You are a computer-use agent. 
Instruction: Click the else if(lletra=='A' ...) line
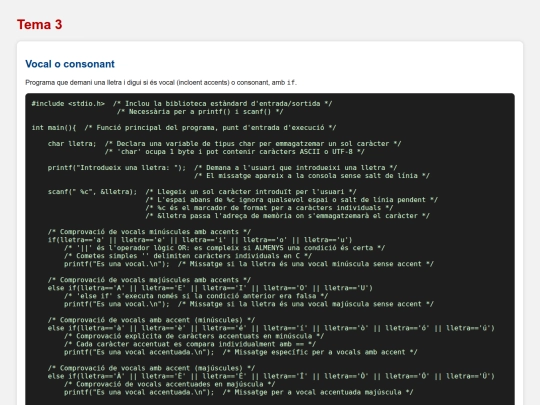point(210,288)
